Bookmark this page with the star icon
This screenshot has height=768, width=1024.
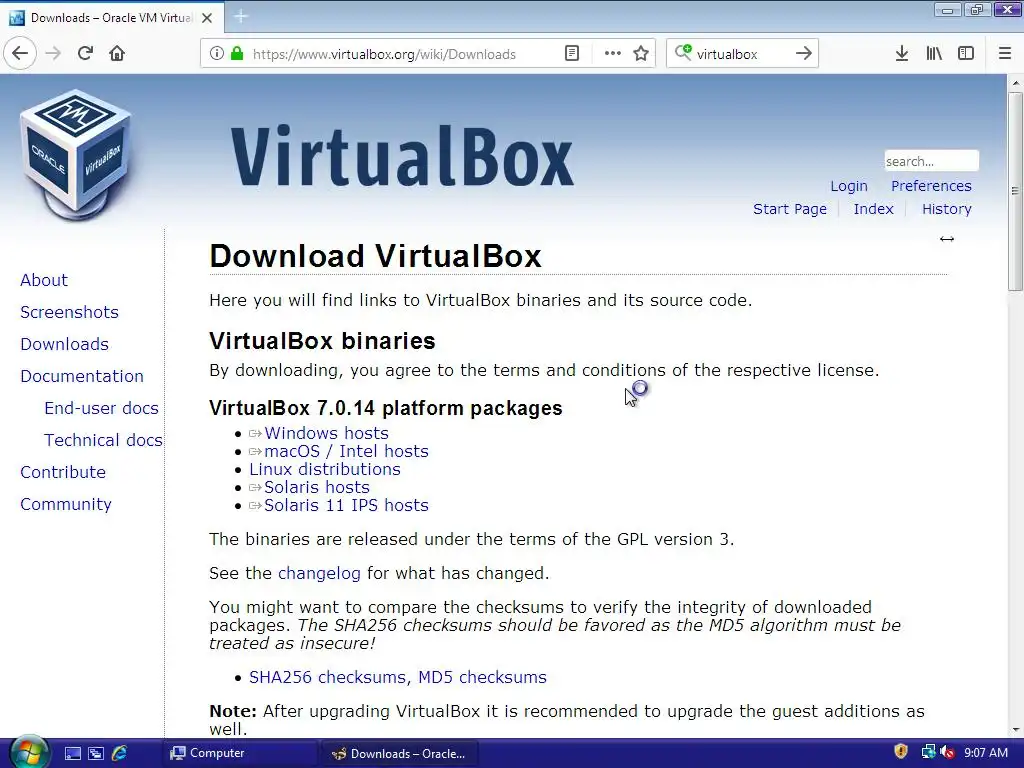click(641, 54)
